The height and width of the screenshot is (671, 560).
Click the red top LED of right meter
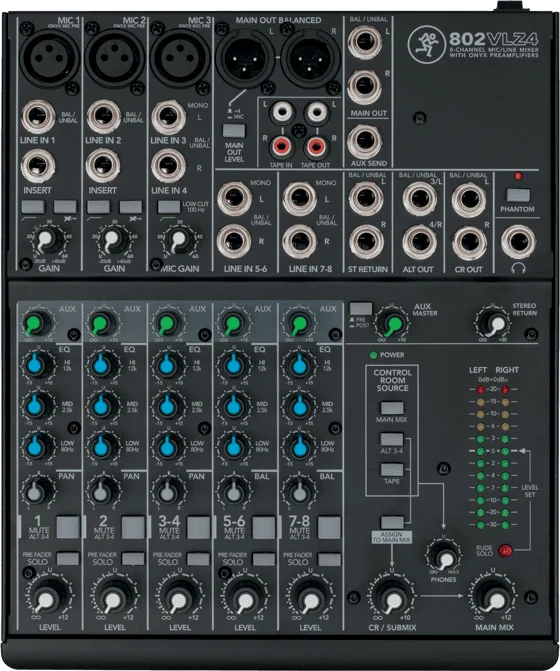pos(505,389)
